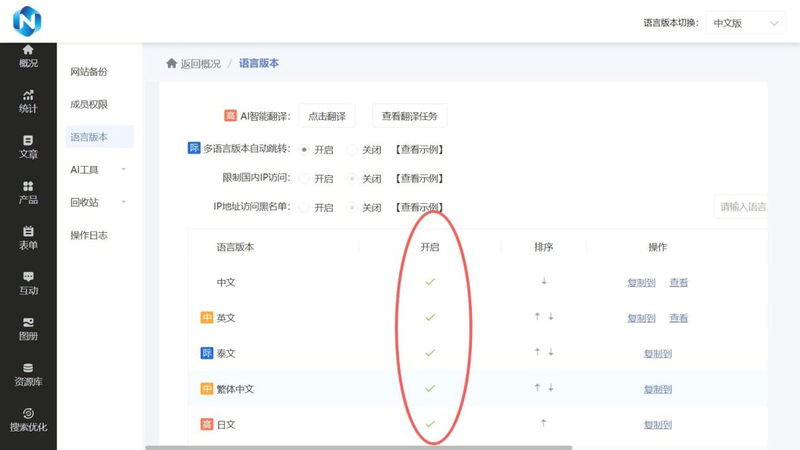Open 成员权限 in the settings menu
This screenshot has height=450, width=800.
(x=89, y=104)
